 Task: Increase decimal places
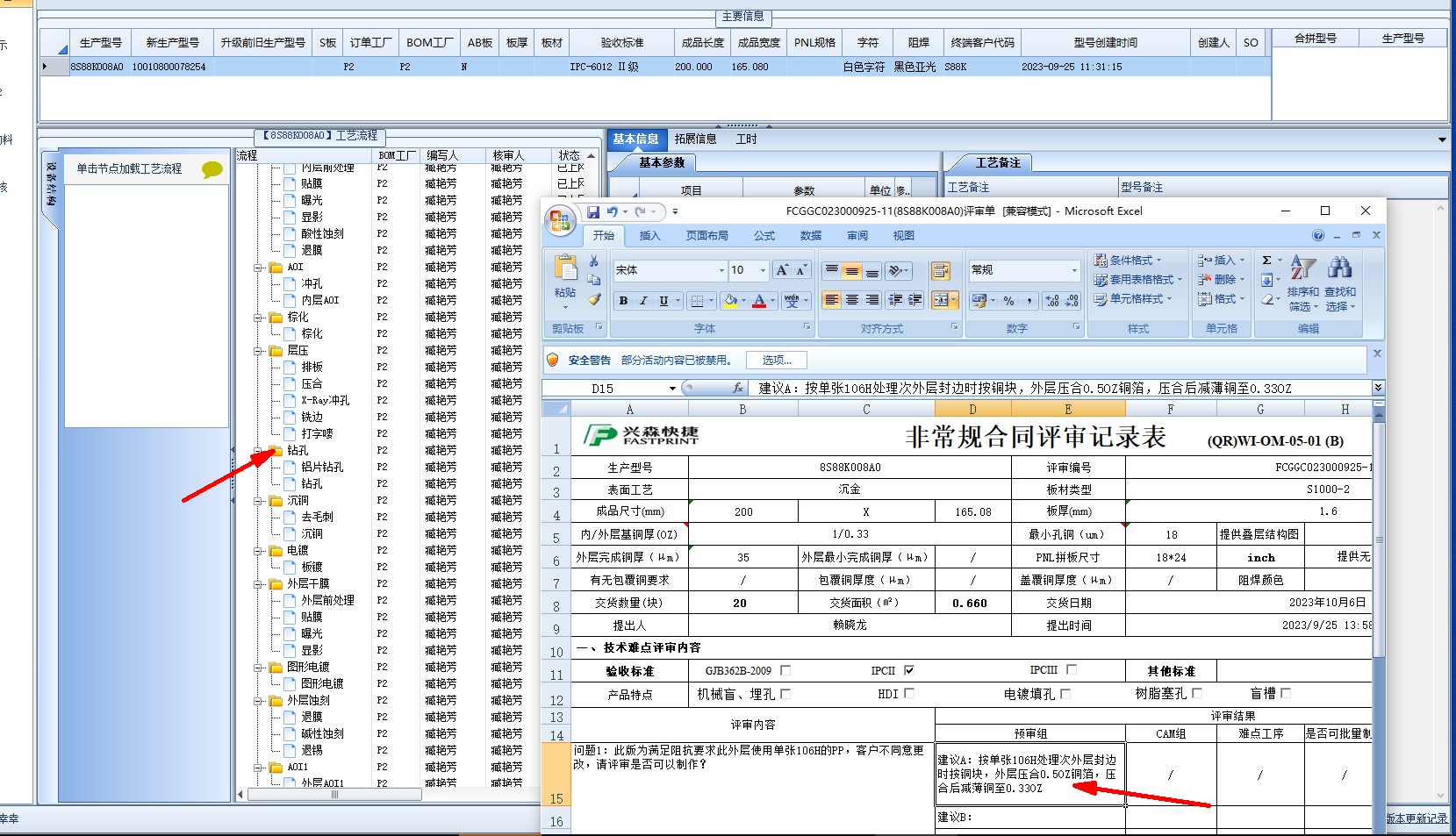click(x=1052, y=301)
